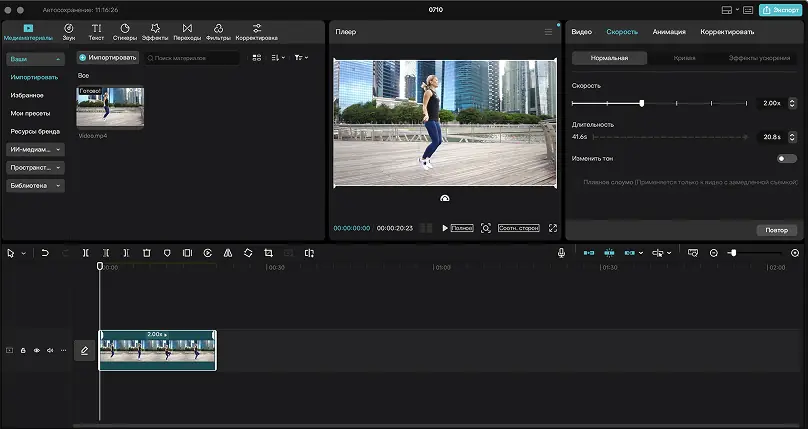Select the Video.mp4 thumbnail in media bin
808x429 pixels.
(x=110, y=107)
